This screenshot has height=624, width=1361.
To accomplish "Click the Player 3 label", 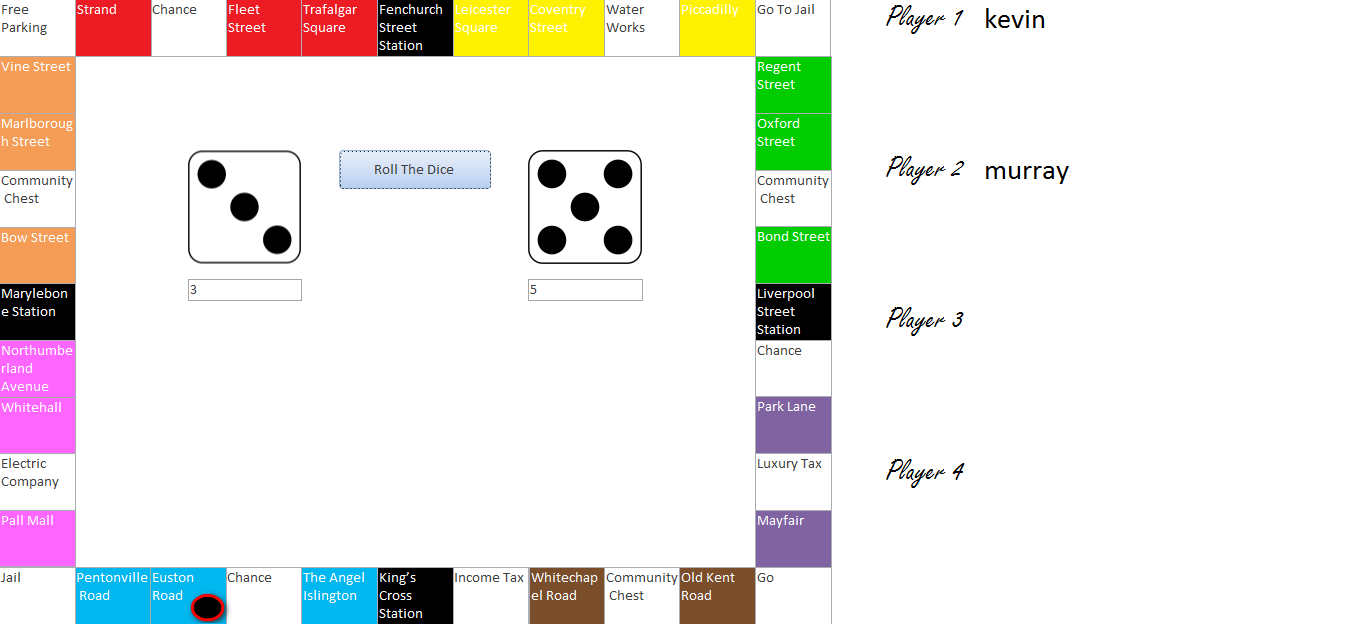I will [924, 320].
